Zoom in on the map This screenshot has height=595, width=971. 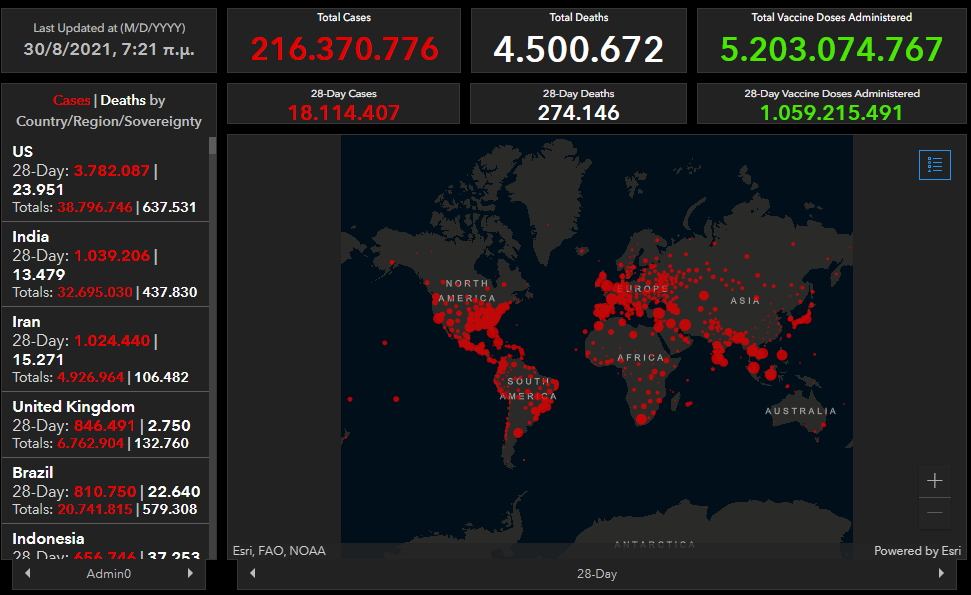pyautogui.click(x=934, y=481)
